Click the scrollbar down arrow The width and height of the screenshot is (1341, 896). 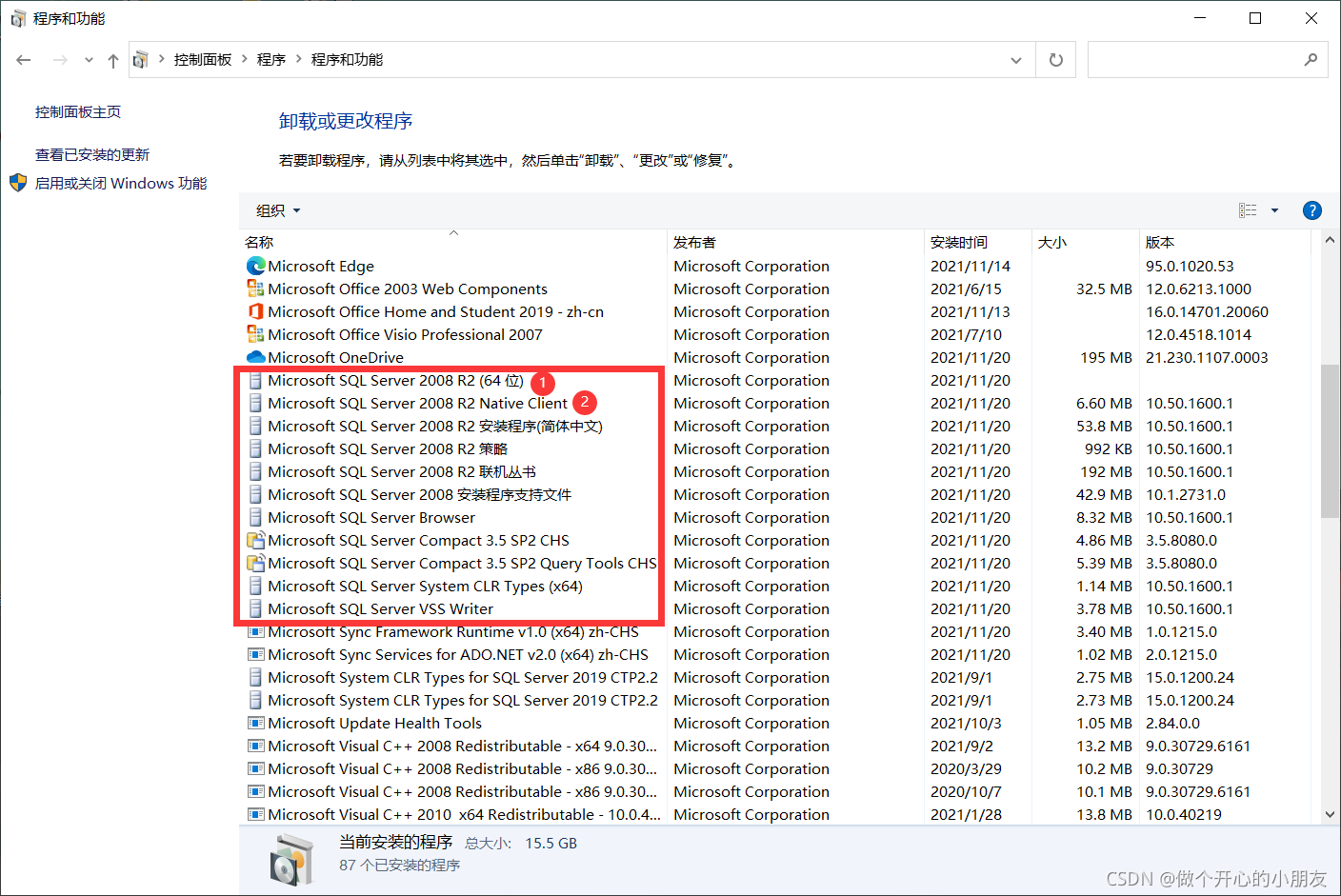pos(1330,814)
